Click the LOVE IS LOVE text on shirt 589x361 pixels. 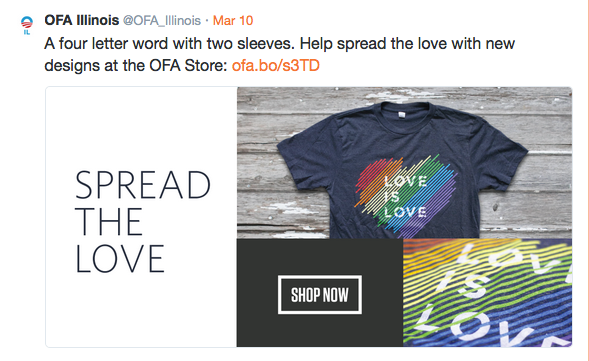(405, 196)
